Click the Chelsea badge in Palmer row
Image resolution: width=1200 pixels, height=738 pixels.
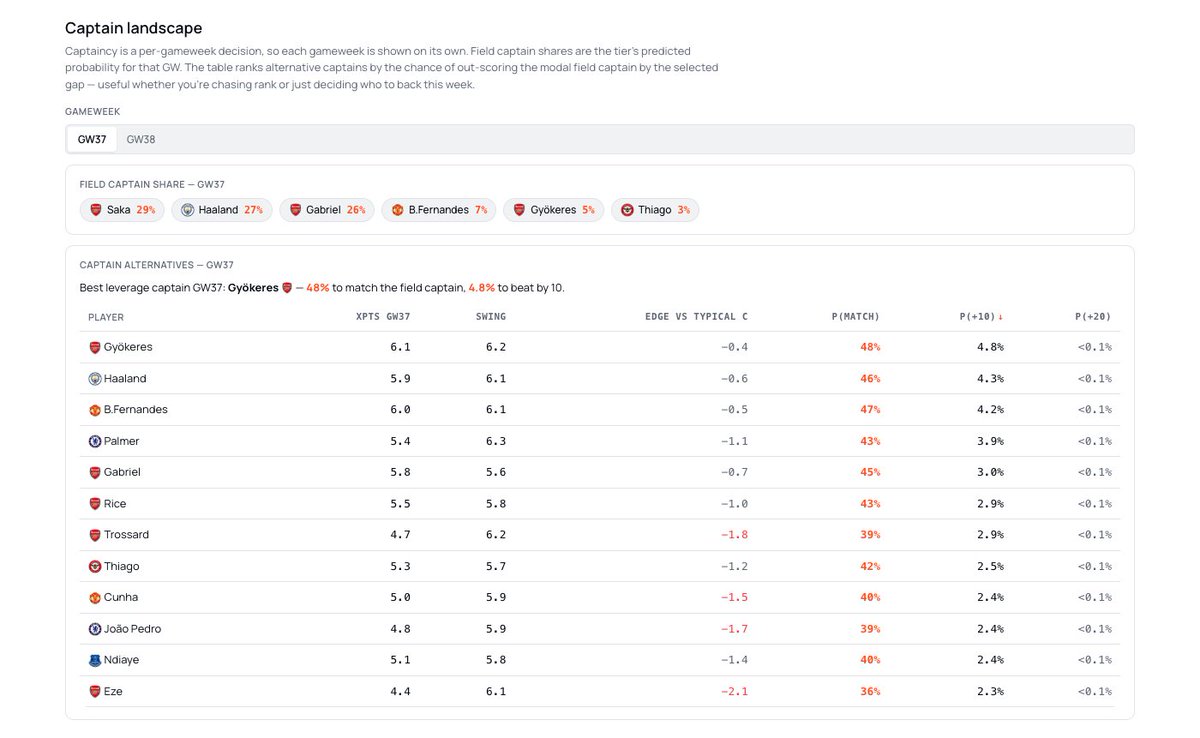95,441
